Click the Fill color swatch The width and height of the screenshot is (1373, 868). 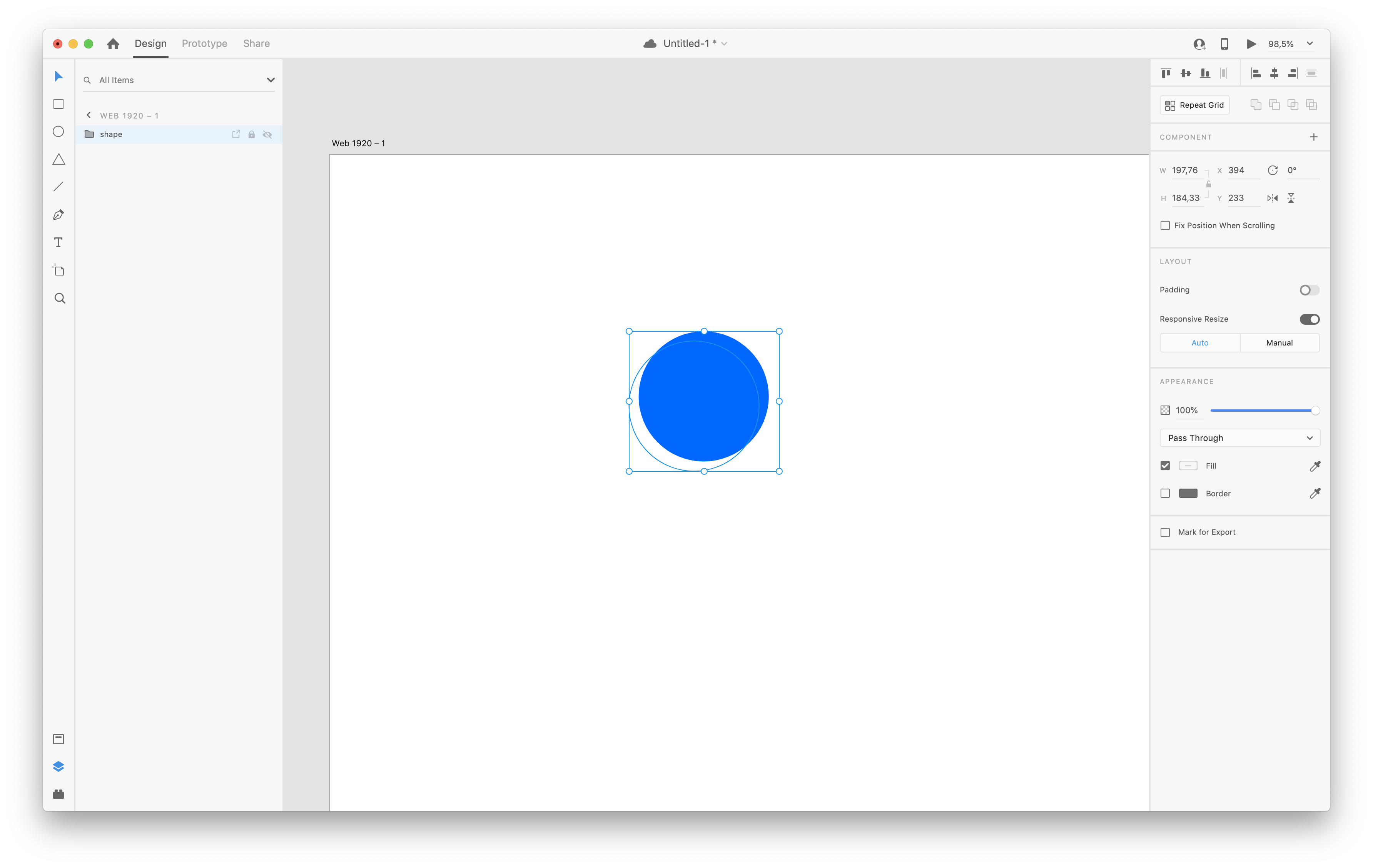pyautogui.click(x=1188, y=465)
